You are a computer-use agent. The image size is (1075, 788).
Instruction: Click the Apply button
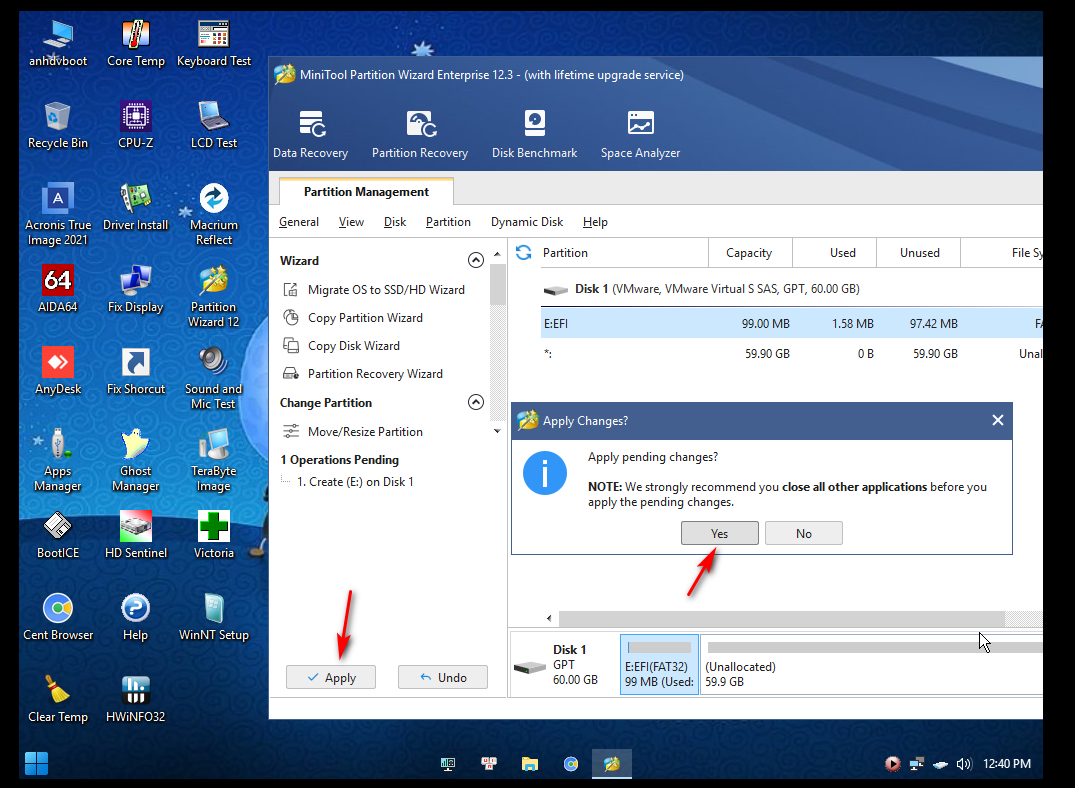pyautogui.click(x=331, y=677)
